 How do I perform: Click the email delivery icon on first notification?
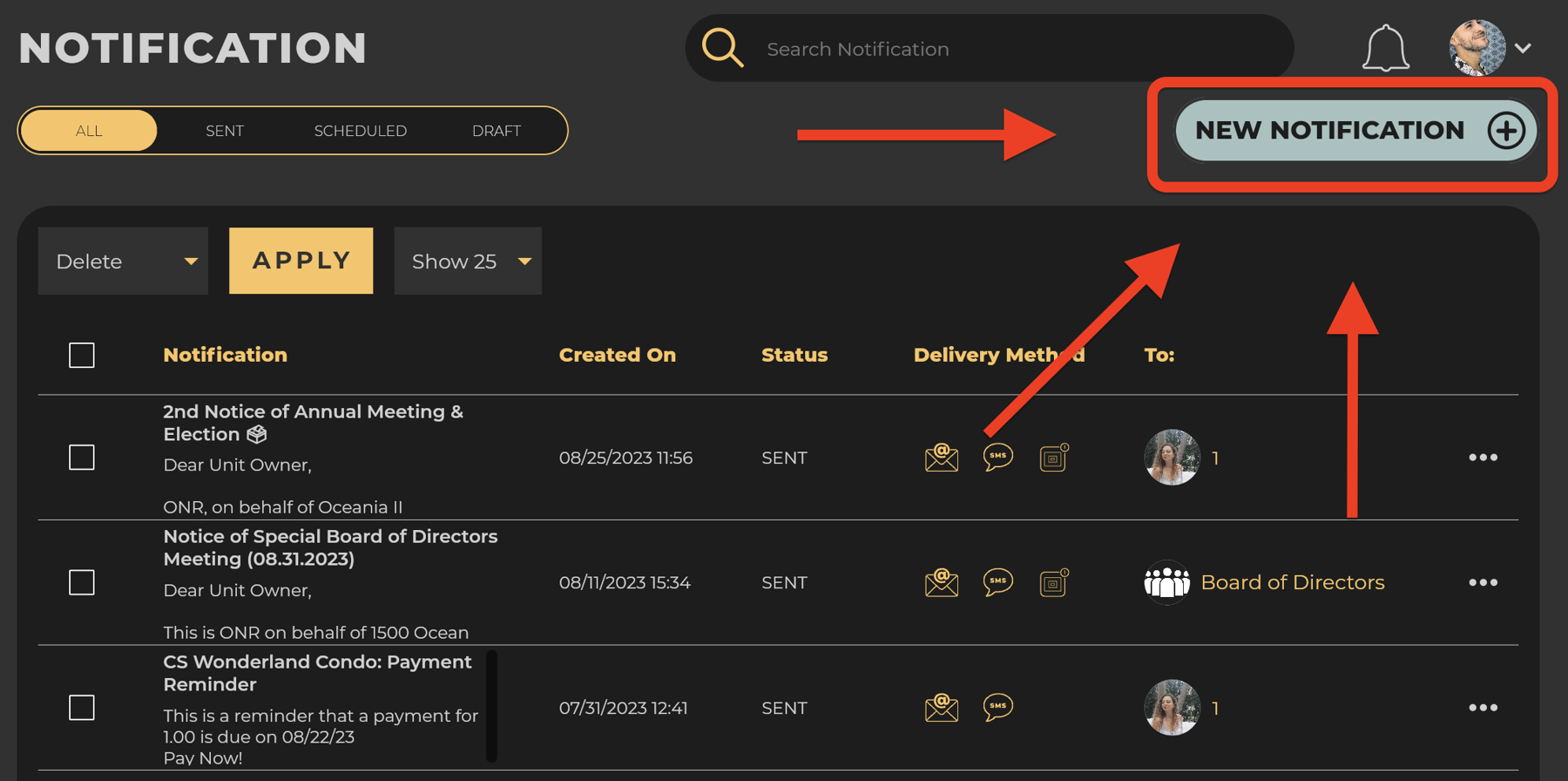[x=940, y=458]
